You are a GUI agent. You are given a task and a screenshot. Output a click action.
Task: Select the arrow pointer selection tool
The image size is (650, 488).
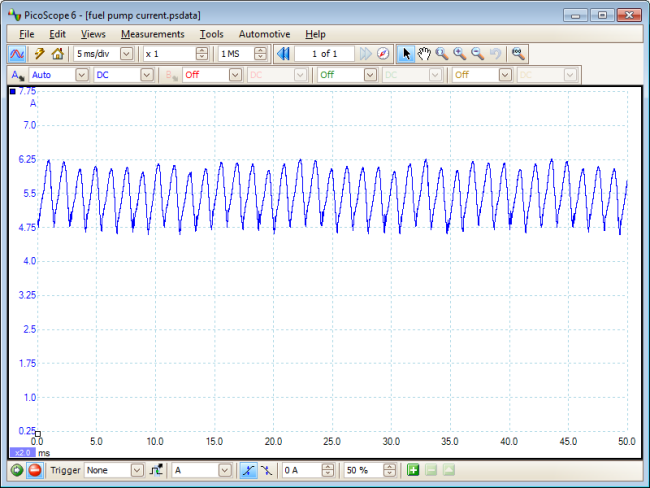click(x=406, y=53)
